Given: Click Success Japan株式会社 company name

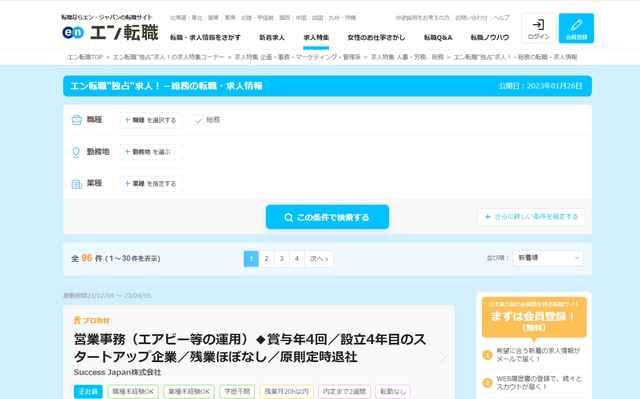Looking at the screenshot, I should 118,372.
